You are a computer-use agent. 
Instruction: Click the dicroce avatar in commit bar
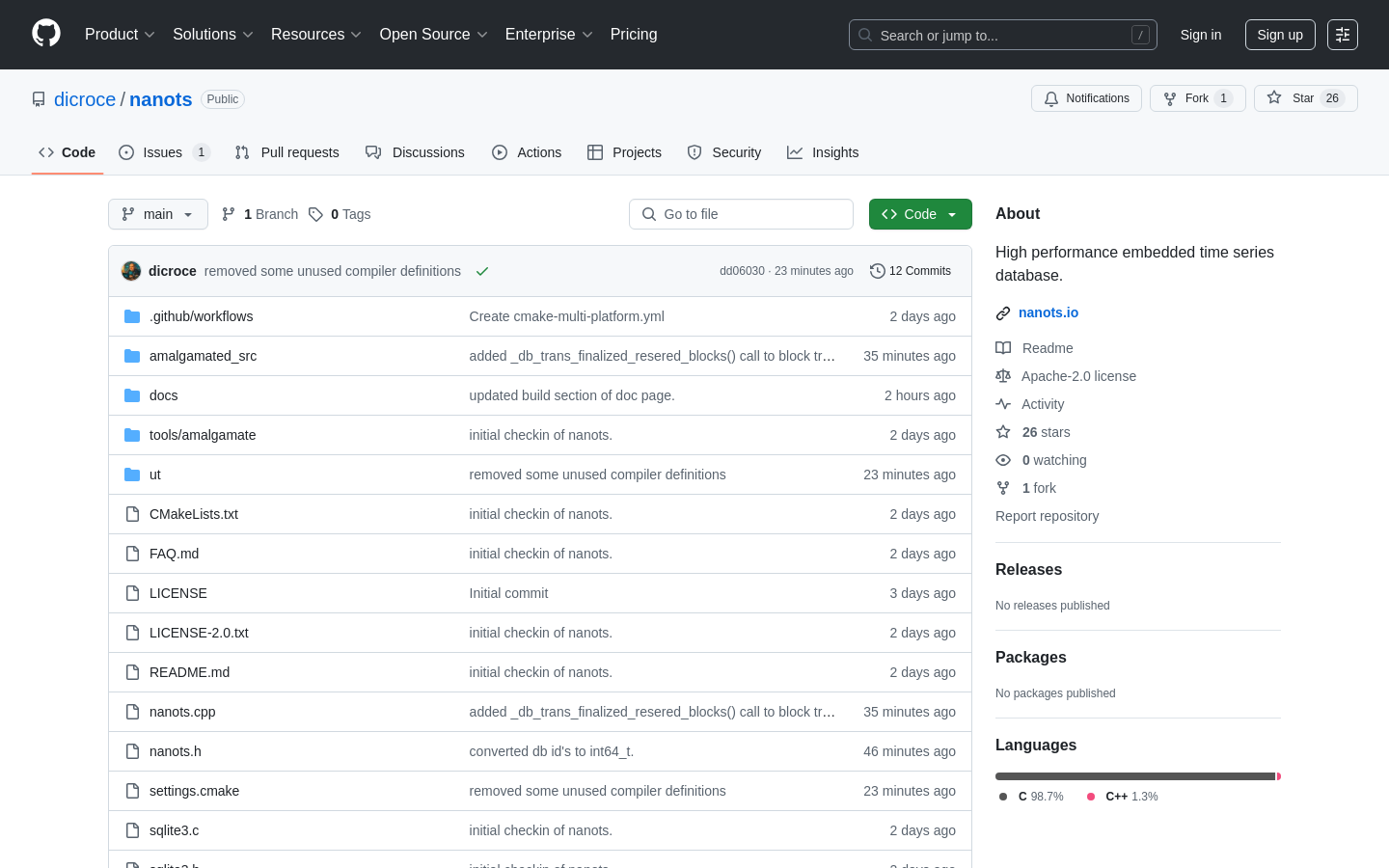pyautogui.click(x=131, y=271)
